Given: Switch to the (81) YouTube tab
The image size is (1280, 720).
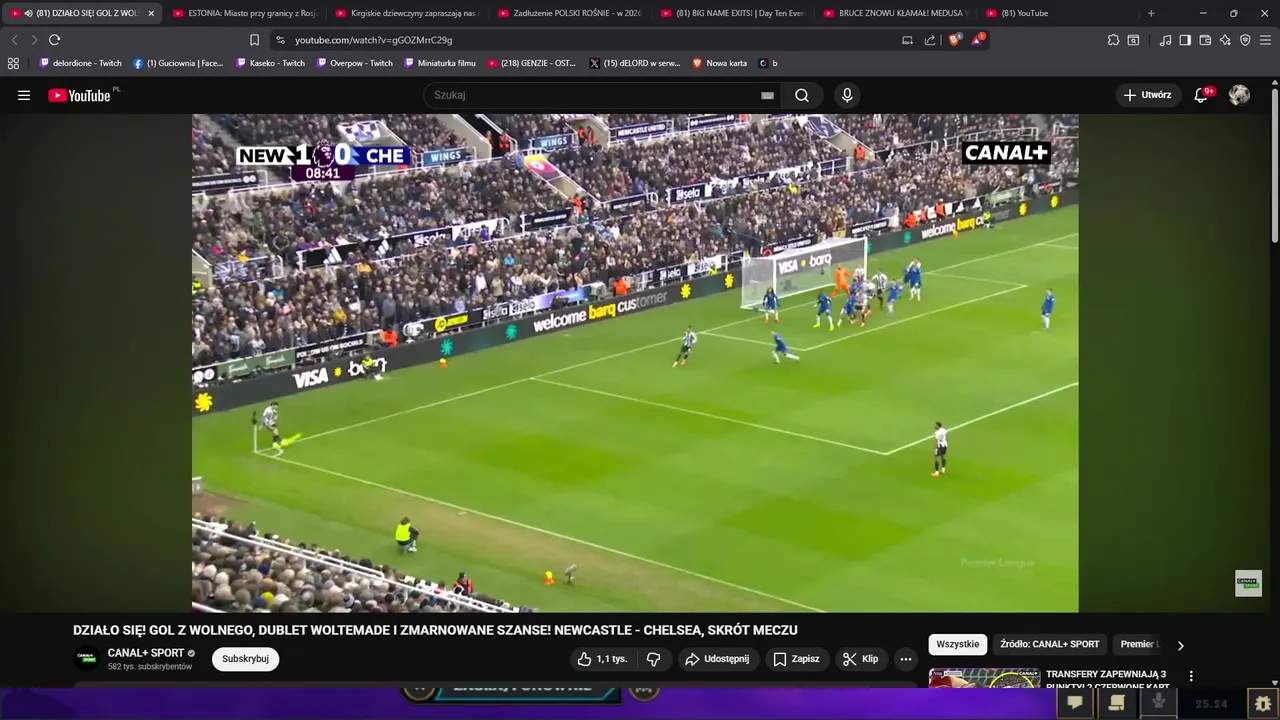Looking at the screenshot, I should (1056, 13).
